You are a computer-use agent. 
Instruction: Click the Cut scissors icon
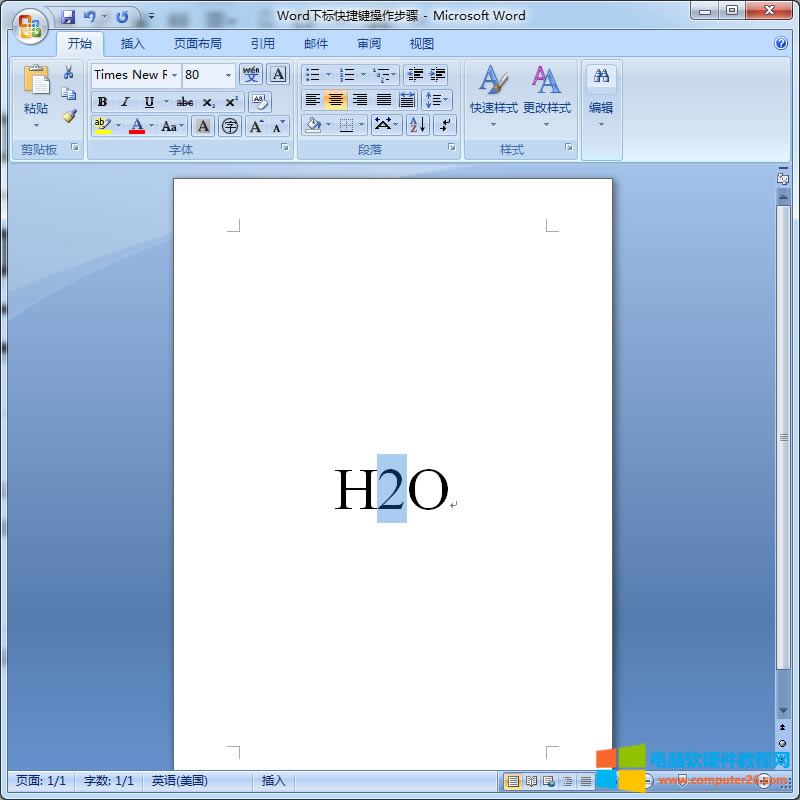click(x=69, y=73)
